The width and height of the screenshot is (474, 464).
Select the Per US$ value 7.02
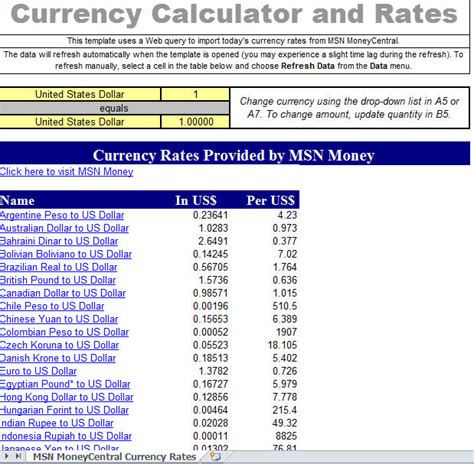pyautogui.click(x=287, y=254)
